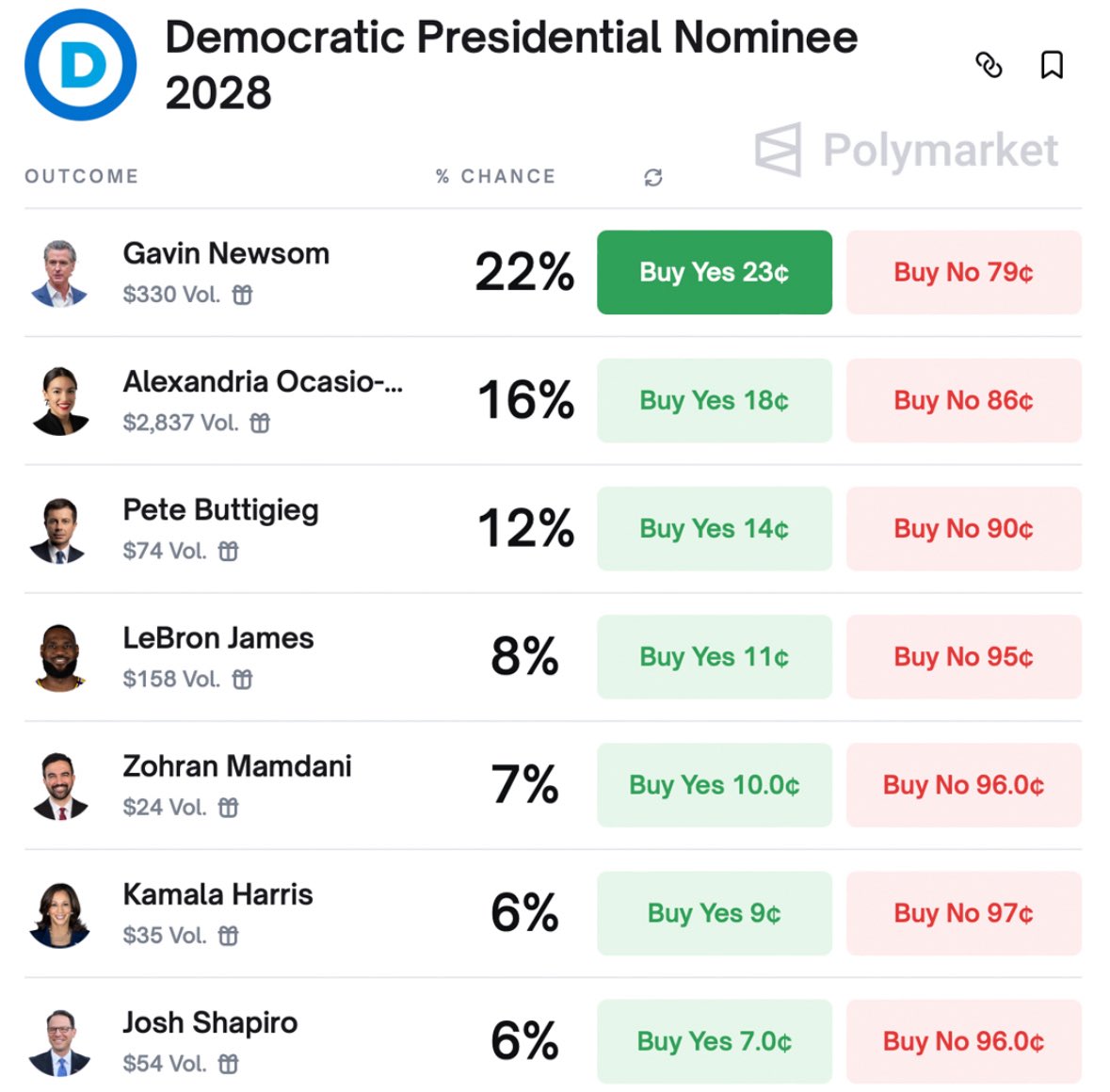Click the gift icon beside Ocasio-Cortez's $2,837 Vol.
1110x1092 pixels.
[x=260, y=423]
